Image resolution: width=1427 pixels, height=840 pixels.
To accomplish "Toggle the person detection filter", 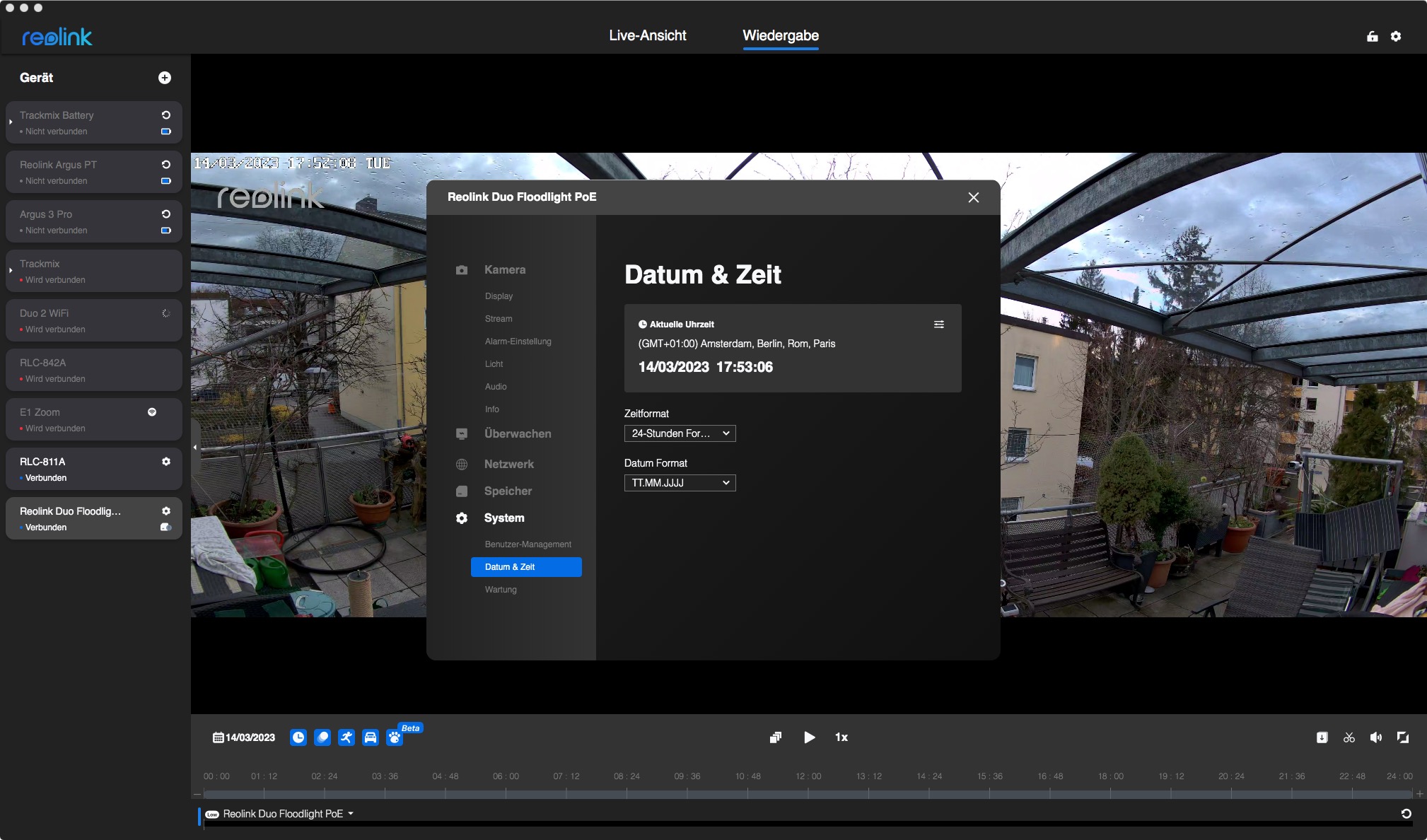I will (346, 737).
